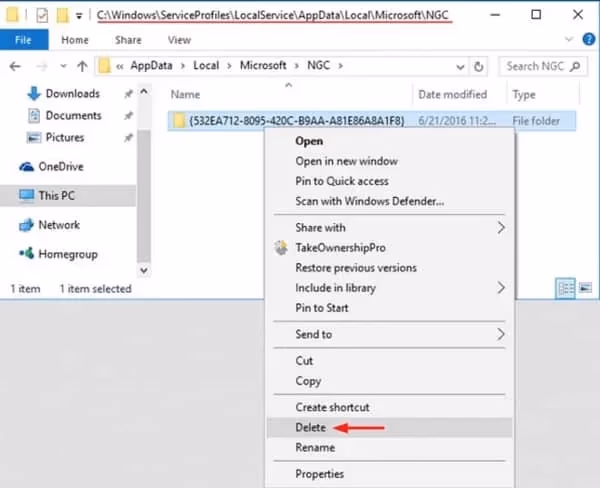Refresh the NGC folder view

tap(478, 67)
